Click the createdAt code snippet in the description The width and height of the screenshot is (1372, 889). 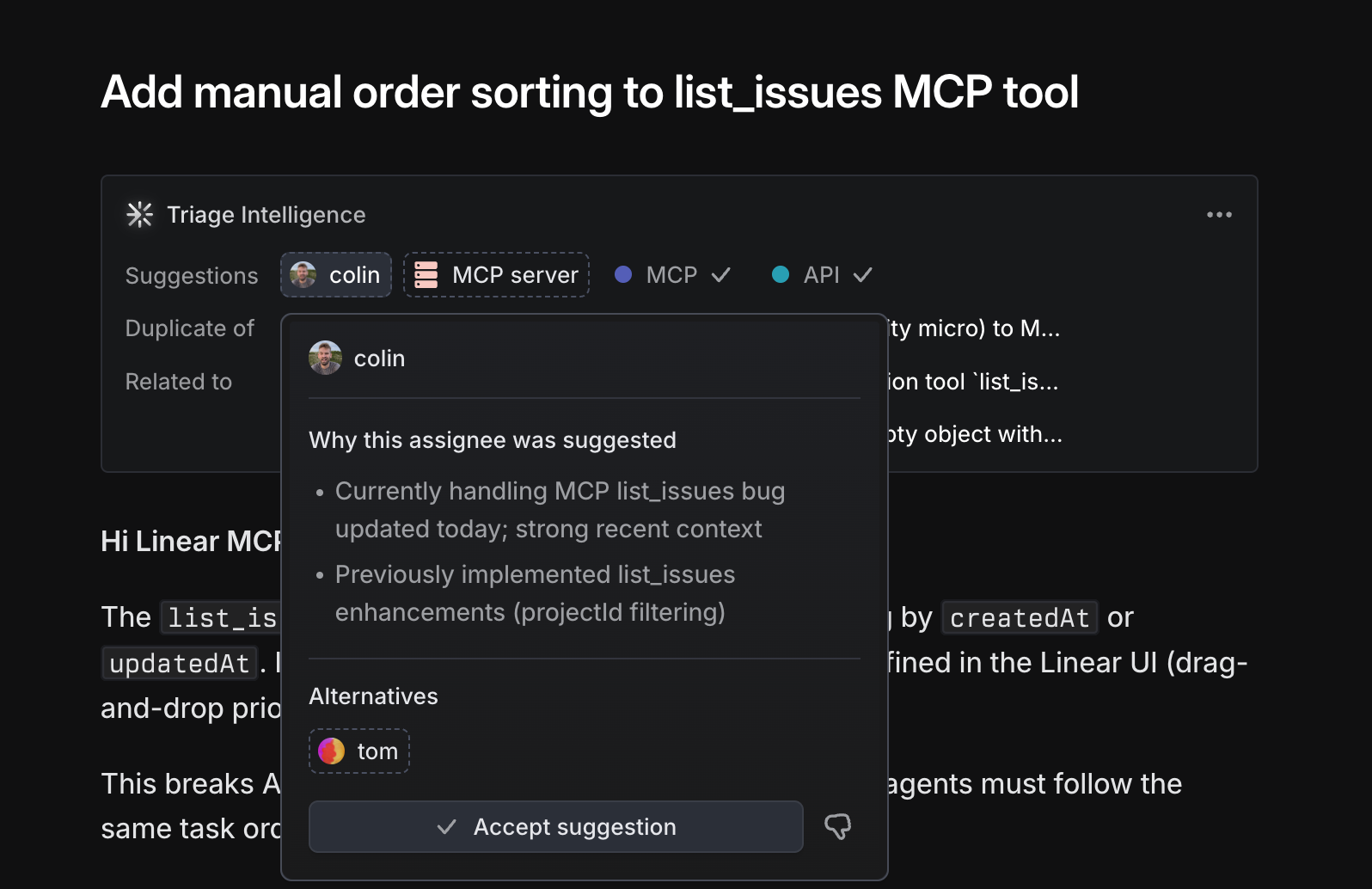coord(1019,616)
